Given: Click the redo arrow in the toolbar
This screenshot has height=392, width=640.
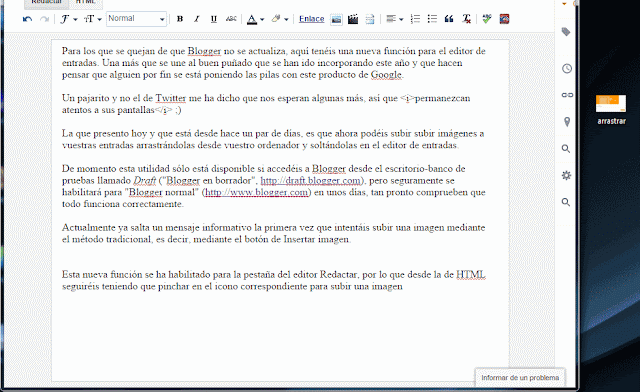Looking at the screenshot, I should [x=44, y=19].
